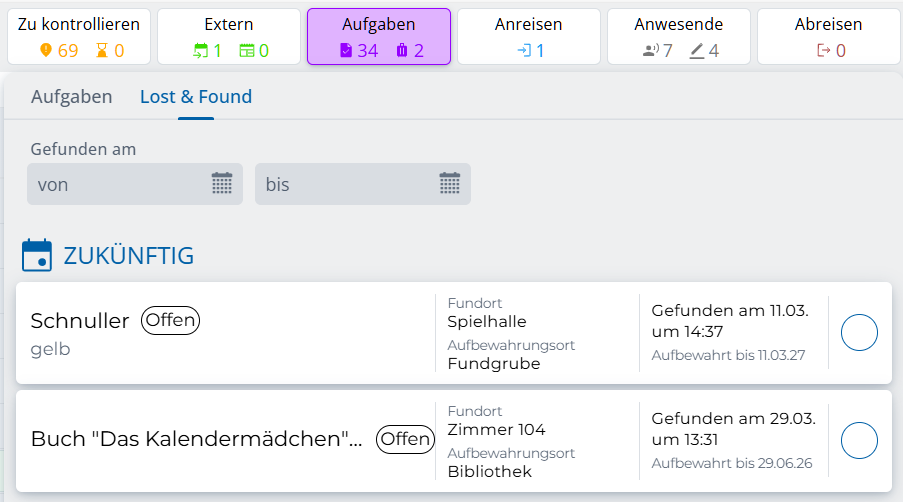
Task: Click the orange location pin icon showing 69
Action: coord(45,50)
